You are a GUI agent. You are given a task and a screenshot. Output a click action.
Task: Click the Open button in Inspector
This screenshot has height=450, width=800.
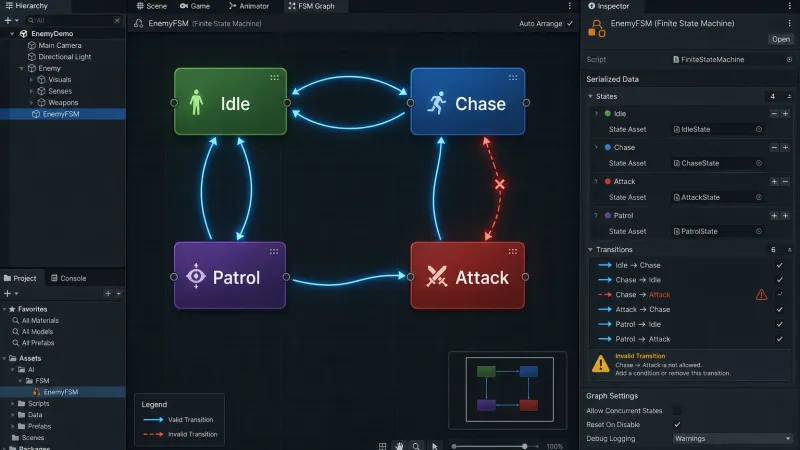(781, 39)
